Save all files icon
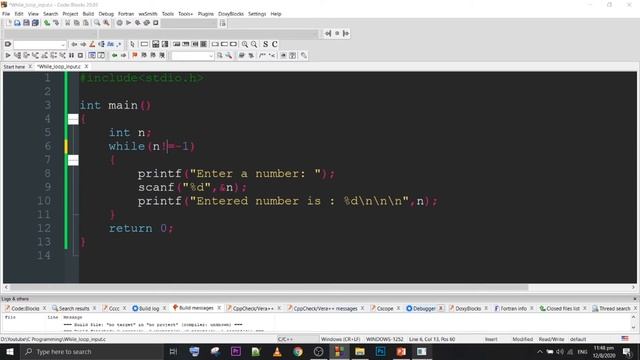Image resolution: width=640 pixels, height=360 pixels. click(35, 23)
